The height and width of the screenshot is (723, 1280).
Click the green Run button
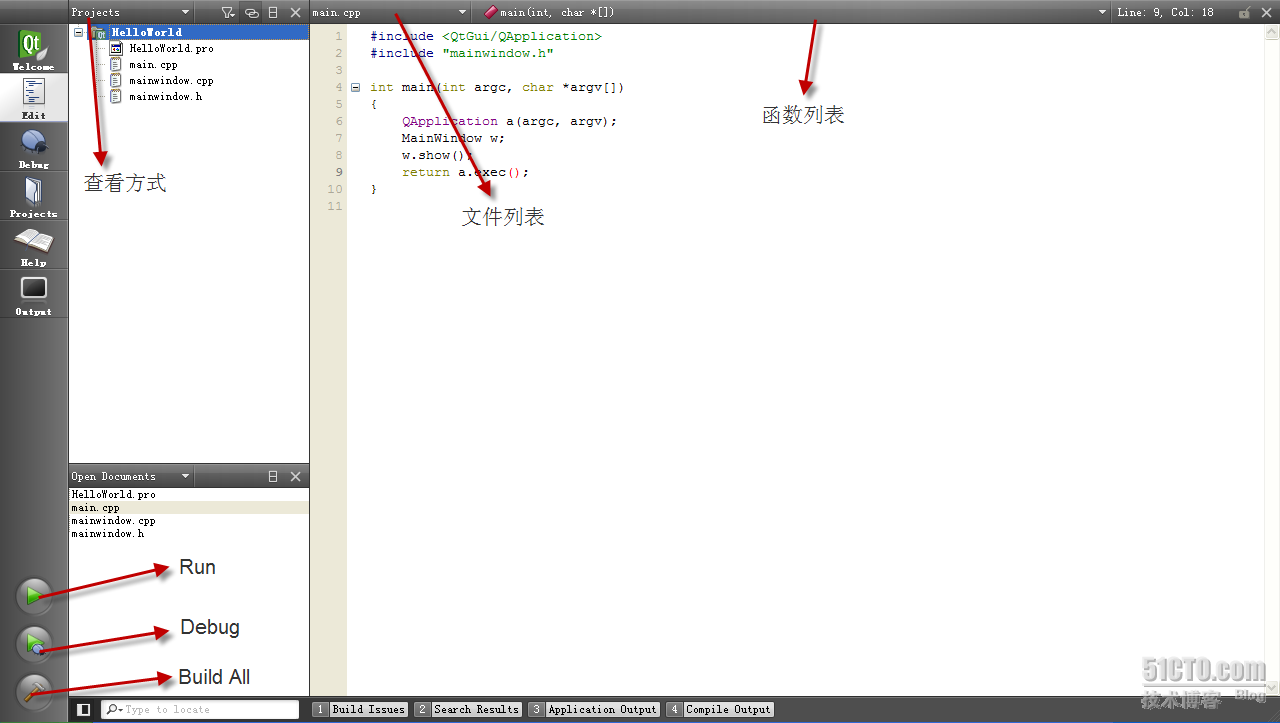34,597
